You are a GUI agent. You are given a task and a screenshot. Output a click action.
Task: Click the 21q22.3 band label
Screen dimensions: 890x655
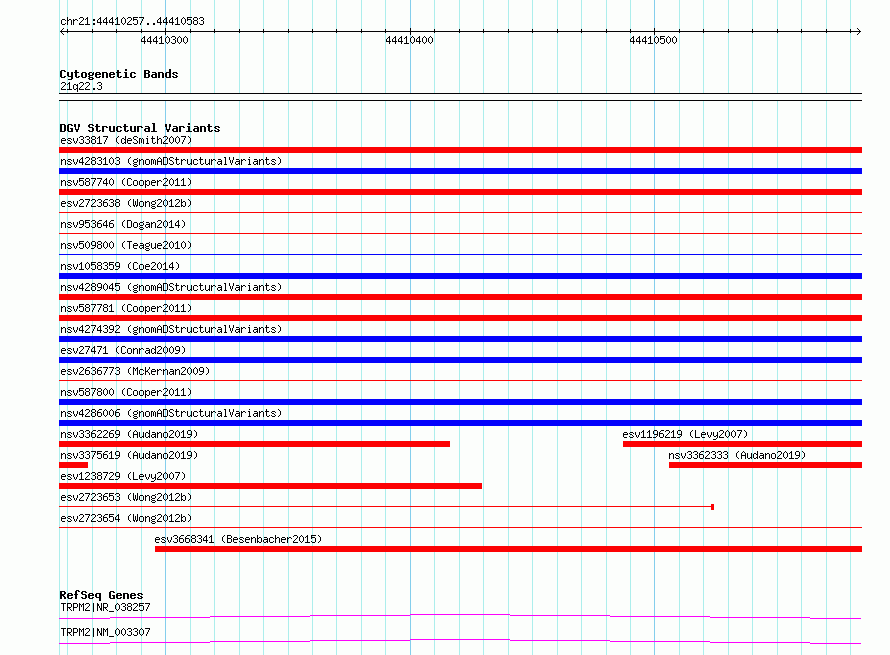pos(81,86)
